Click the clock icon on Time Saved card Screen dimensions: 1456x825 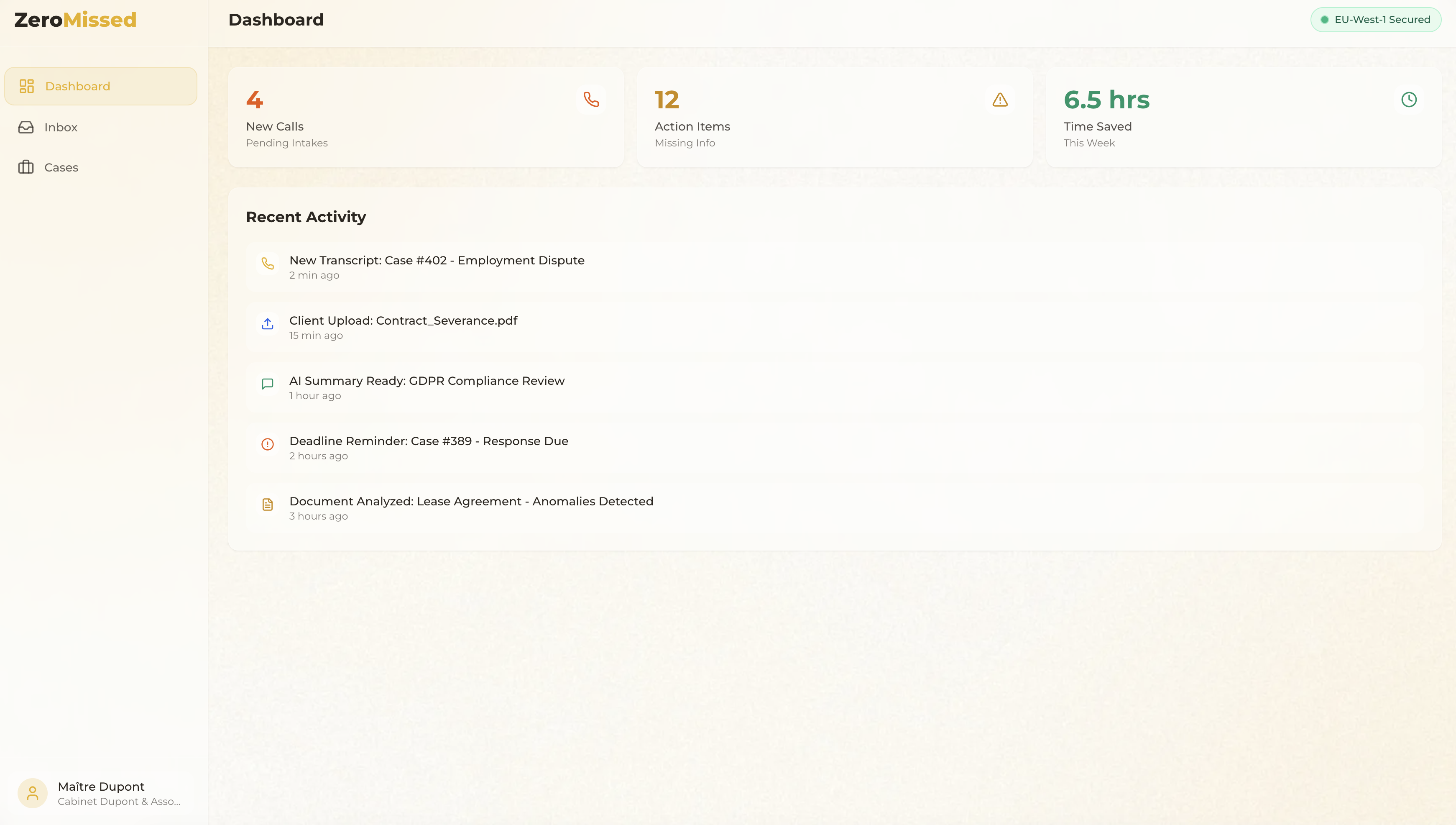(1409, 99)
